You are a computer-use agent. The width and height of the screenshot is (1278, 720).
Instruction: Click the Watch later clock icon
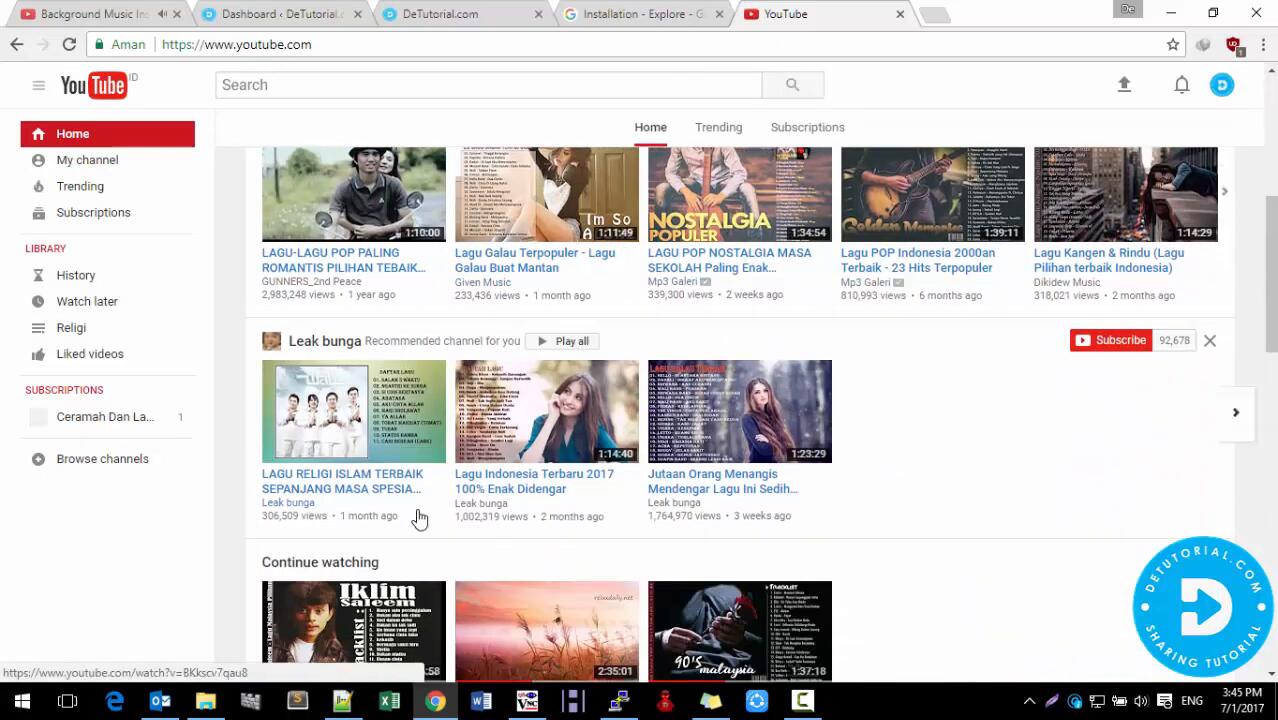click(38, 301)
